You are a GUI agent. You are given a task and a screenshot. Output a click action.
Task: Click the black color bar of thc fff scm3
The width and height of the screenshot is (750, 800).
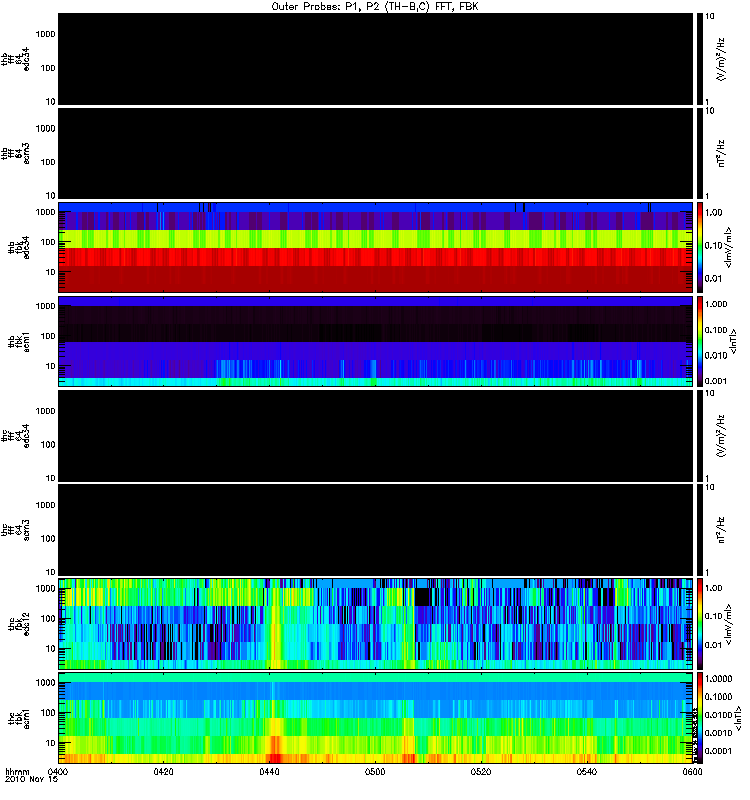[x=699, y=530]
